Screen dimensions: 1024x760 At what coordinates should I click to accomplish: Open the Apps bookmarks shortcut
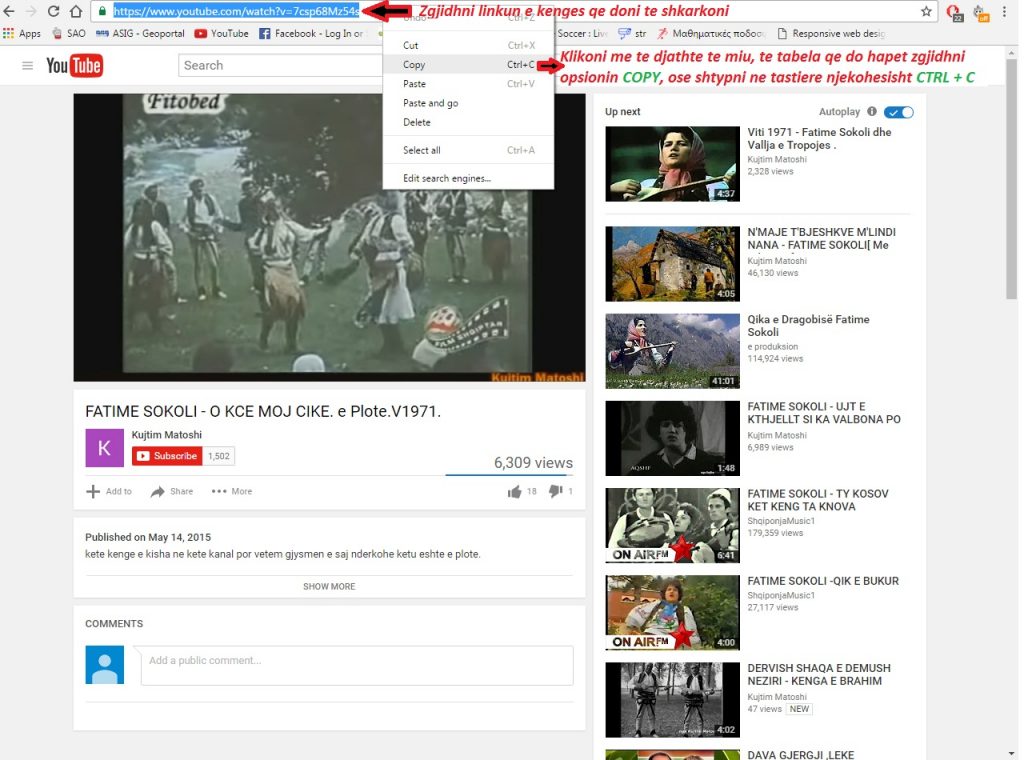pos(22,33)
